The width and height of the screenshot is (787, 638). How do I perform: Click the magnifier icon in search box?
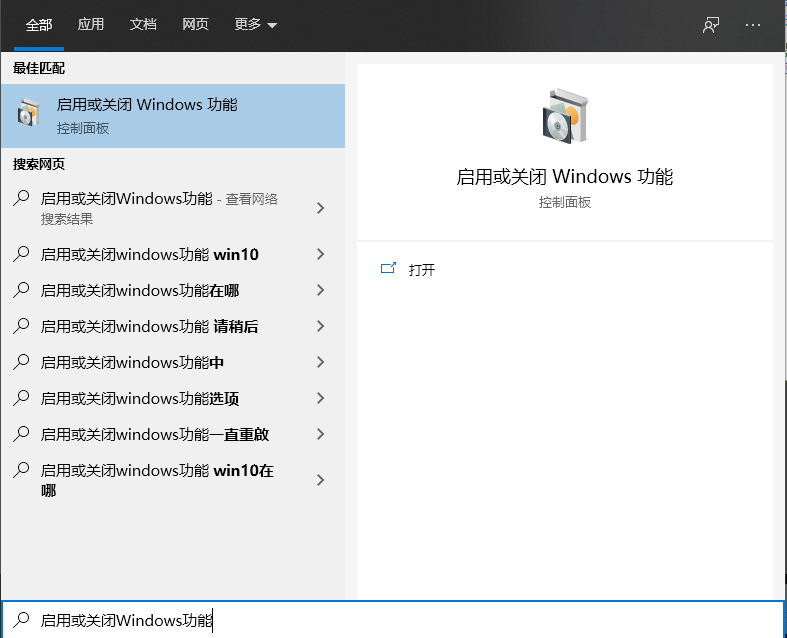pyautogui.click(x=21, y=620)
